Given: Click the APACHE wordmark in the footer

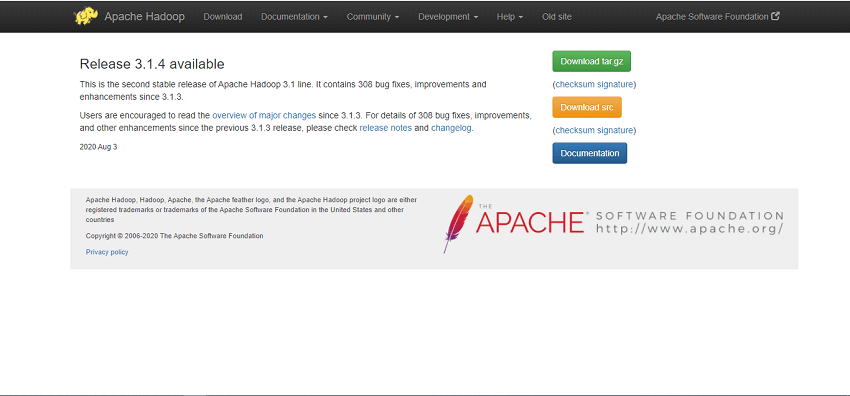Looking at the screenshot, I should (531, 222).
